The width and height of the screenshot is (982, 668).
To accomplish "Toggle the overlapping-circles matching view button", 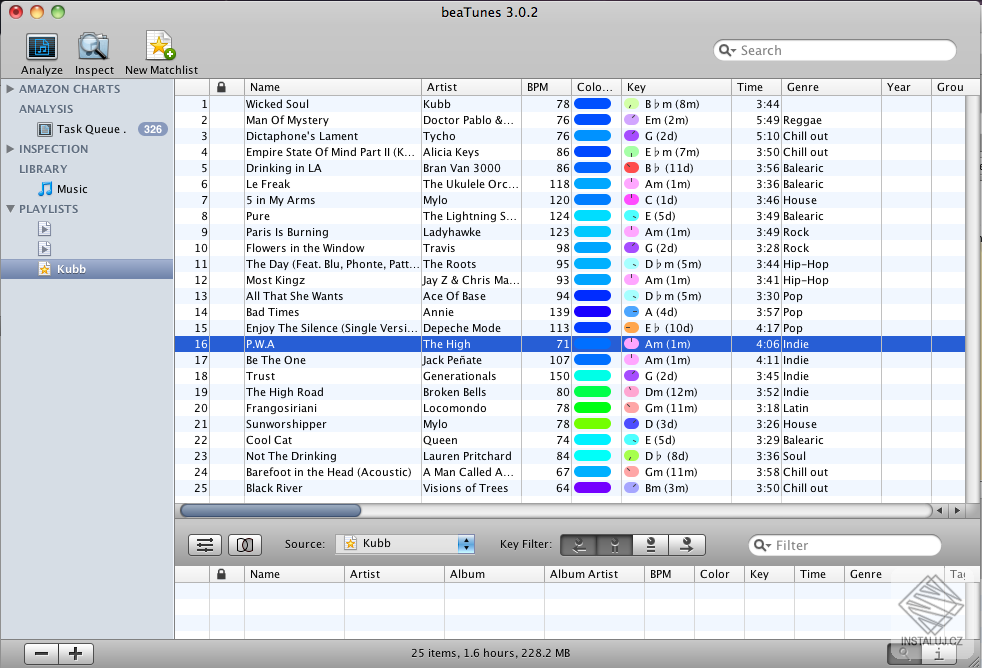I will coord(245,544).
